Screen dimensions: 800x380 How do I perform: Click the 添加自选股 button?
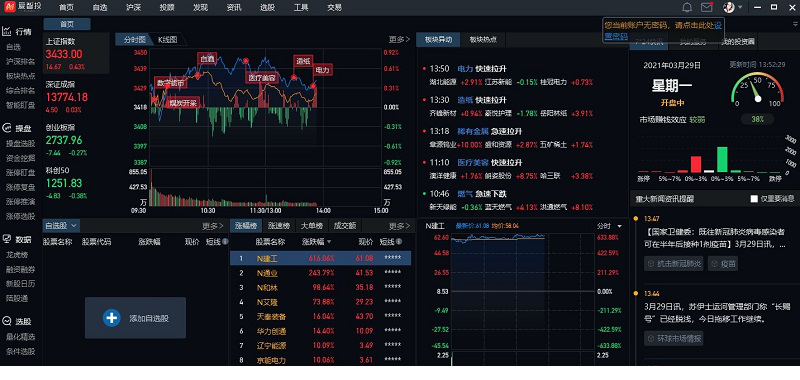click(135, 318)
